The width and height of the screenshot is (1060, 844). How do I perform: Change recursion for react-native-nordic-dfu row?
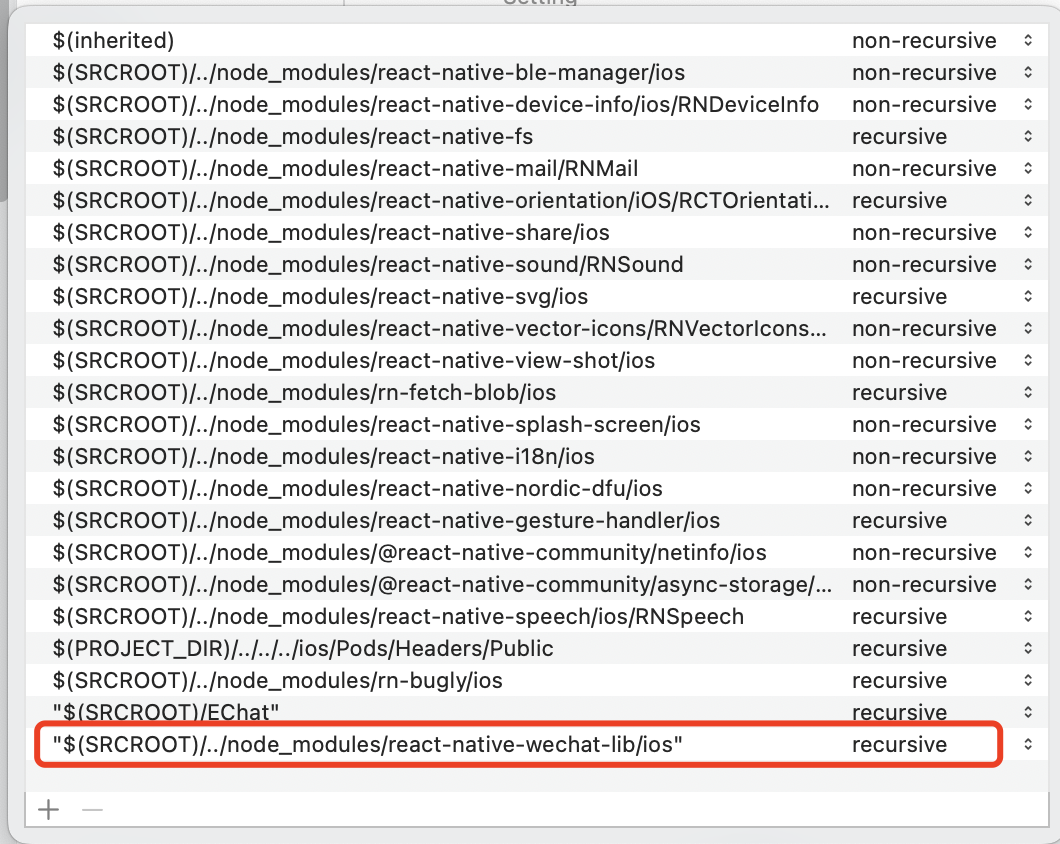(1028, 489)
